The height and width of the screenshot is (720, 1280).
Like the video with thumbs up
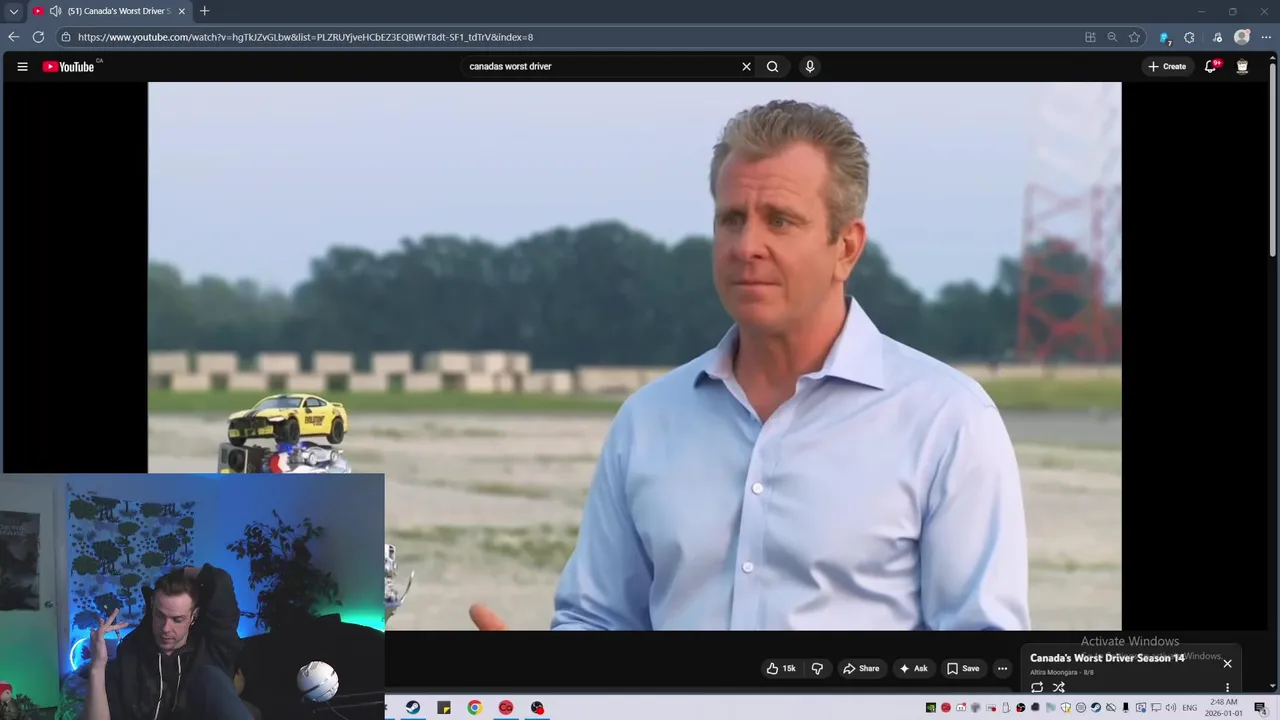pos(781,668)
